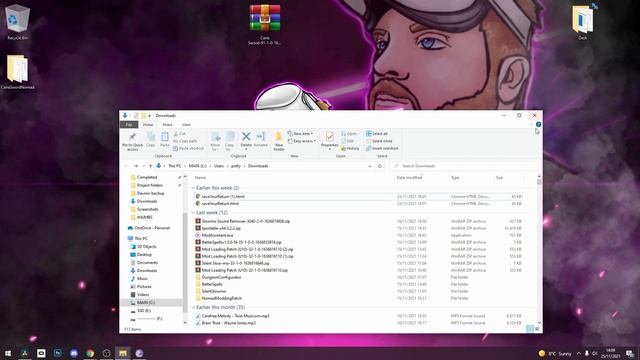Click Cut in the Clipboard group
Screen dimensions: 640x360
[x=180, y=133]
